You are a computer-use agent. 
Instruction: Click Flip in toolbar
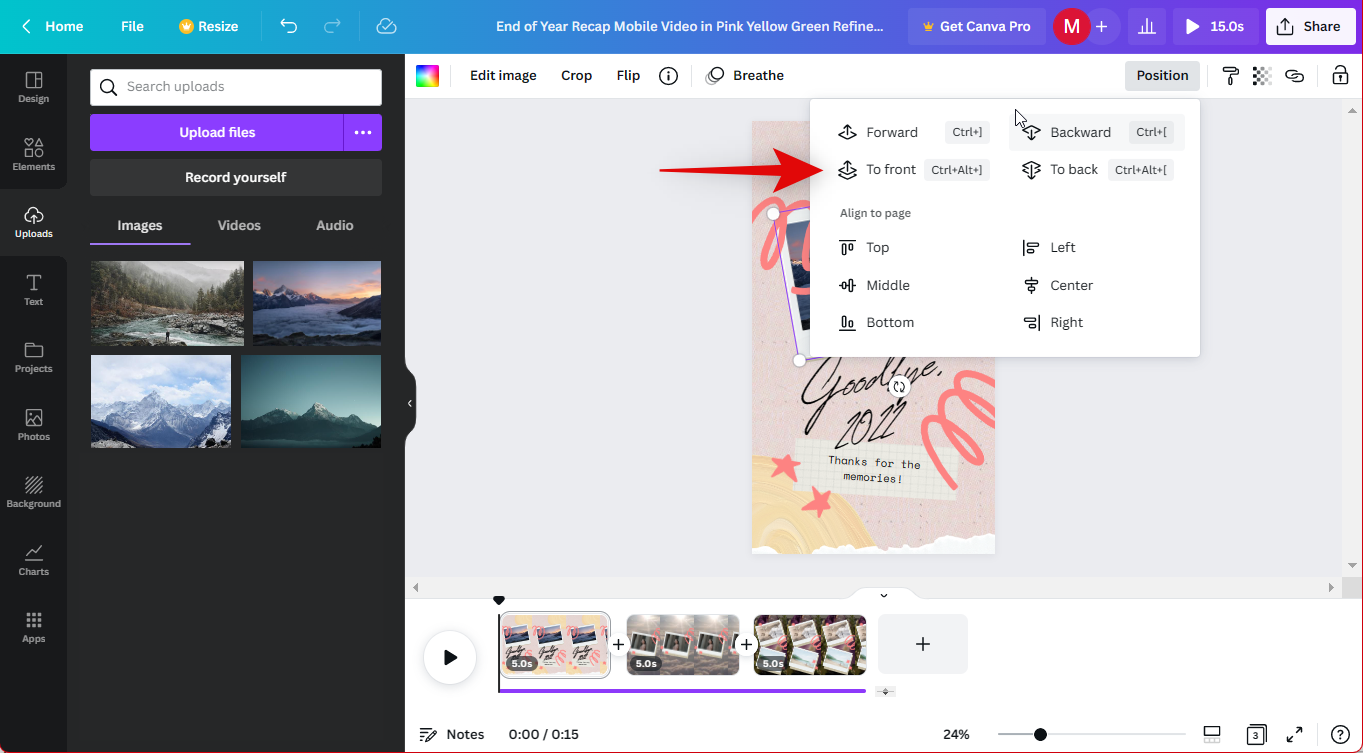(x=628, y=76)
